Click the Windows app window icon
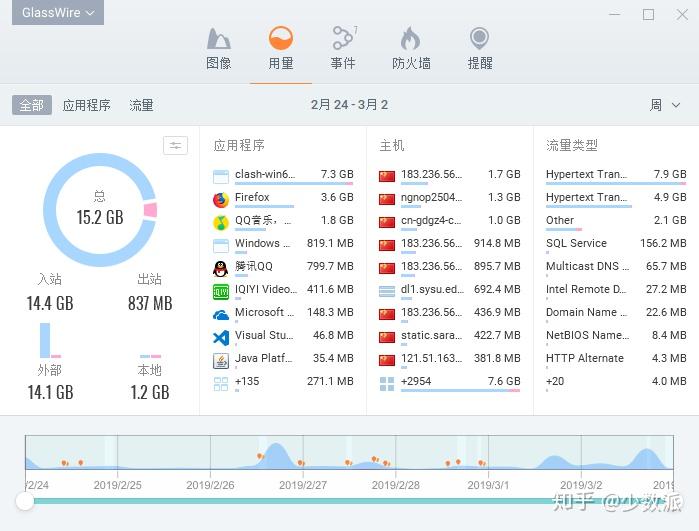This screenshot has width=699, height=531. [x=221, y=246]
